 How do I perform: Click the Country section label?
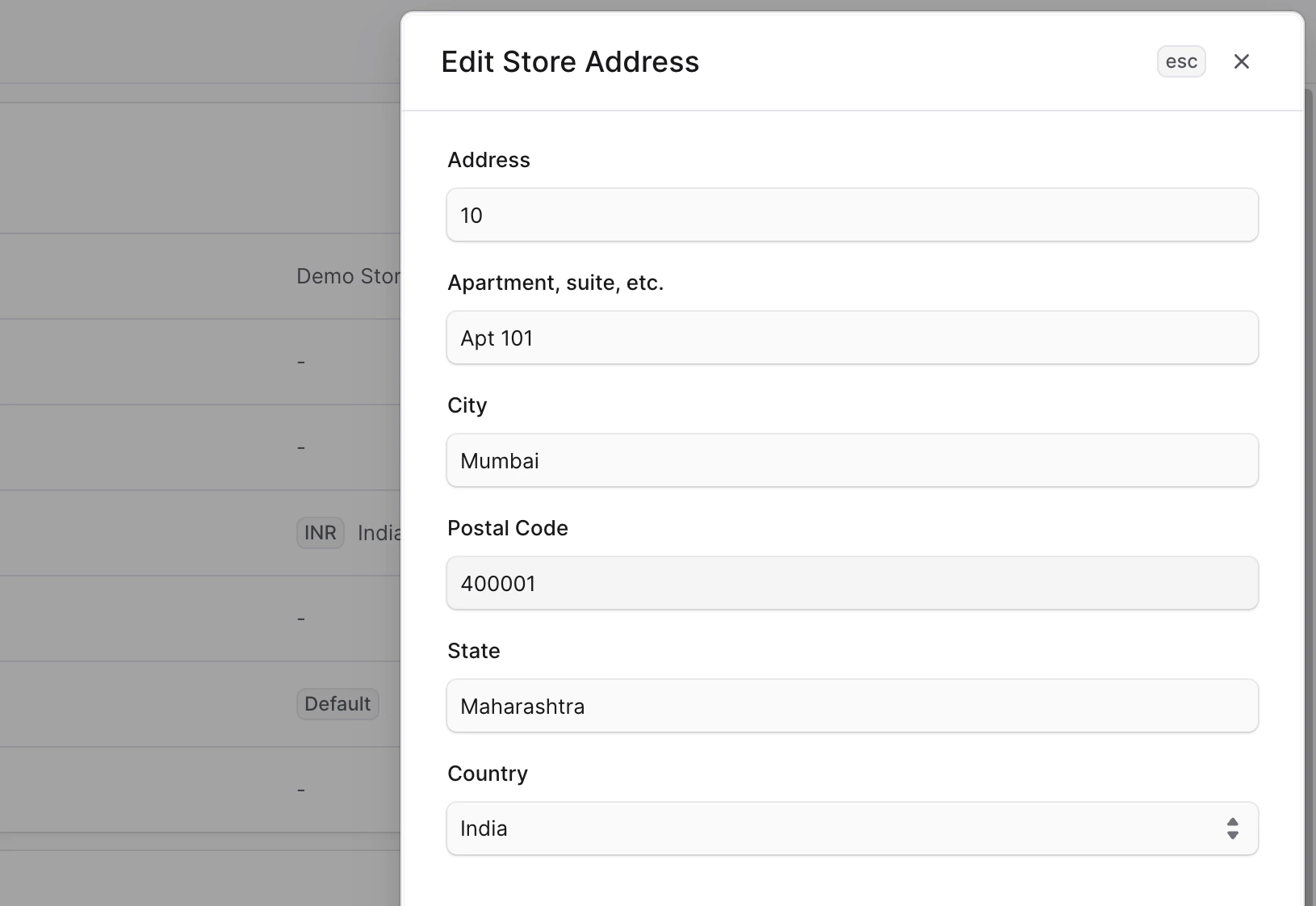pyautogui.click(x=487, y=774)
